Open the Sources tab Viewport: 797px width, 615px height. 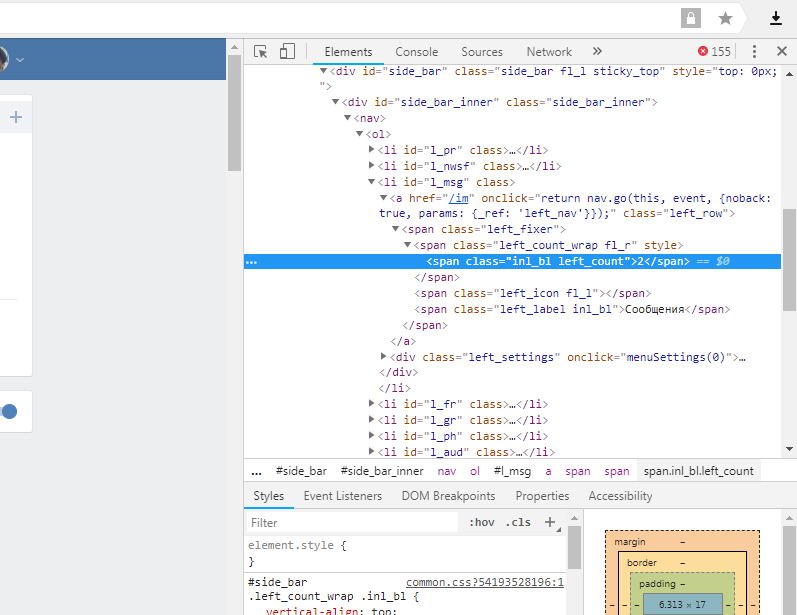pyautogui.click(x=482, y=52)
